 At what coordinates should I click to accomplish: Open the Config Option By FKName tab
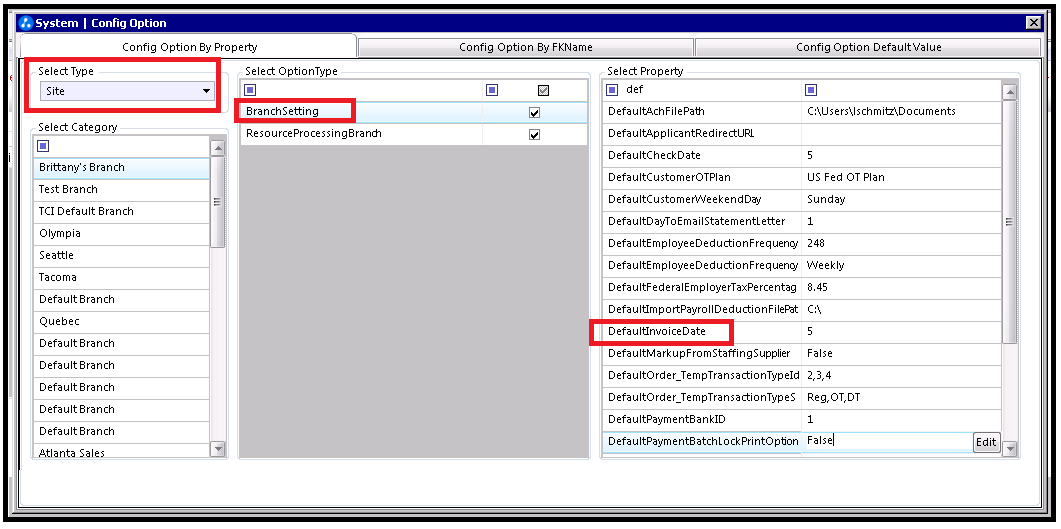click(526, 47)
